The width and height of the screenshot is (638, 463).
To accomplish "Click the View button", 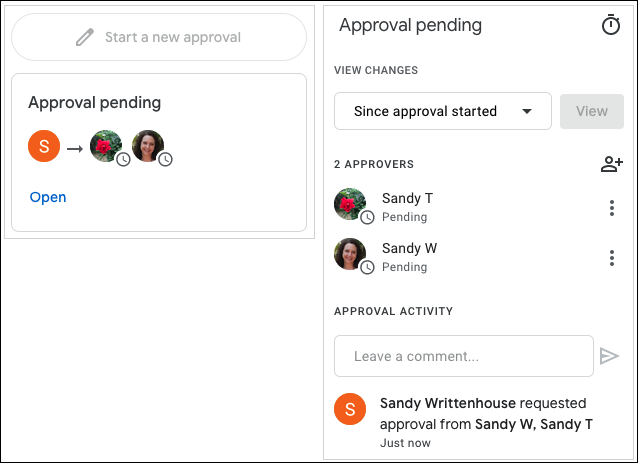I will 592,111.
